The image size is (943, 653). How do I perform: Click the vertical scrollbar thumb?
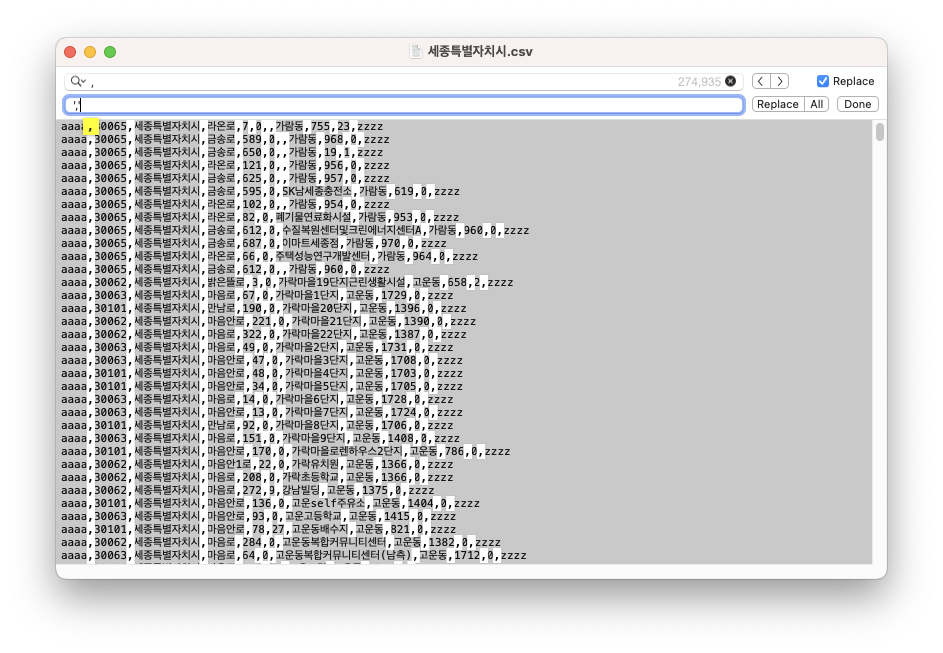[x=880, y=132]
